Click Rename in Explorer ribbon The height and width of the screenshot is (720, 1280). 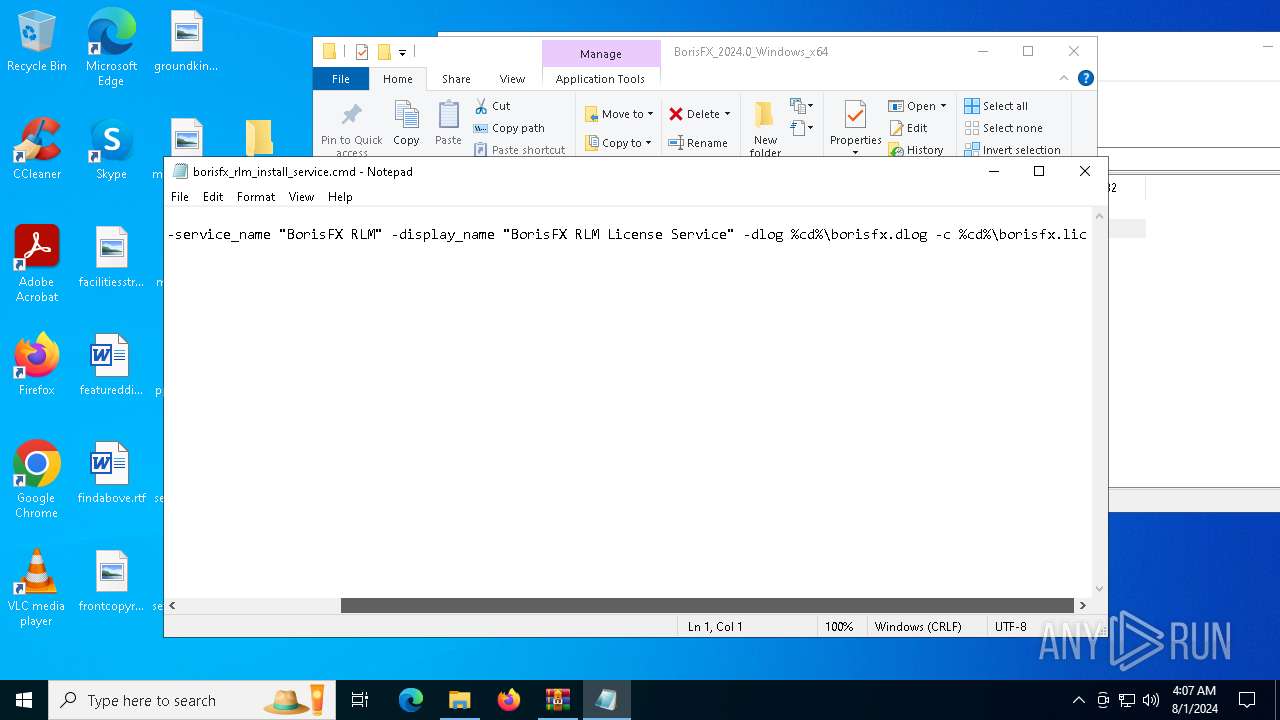pyautogui.click(x=698, y=143)
